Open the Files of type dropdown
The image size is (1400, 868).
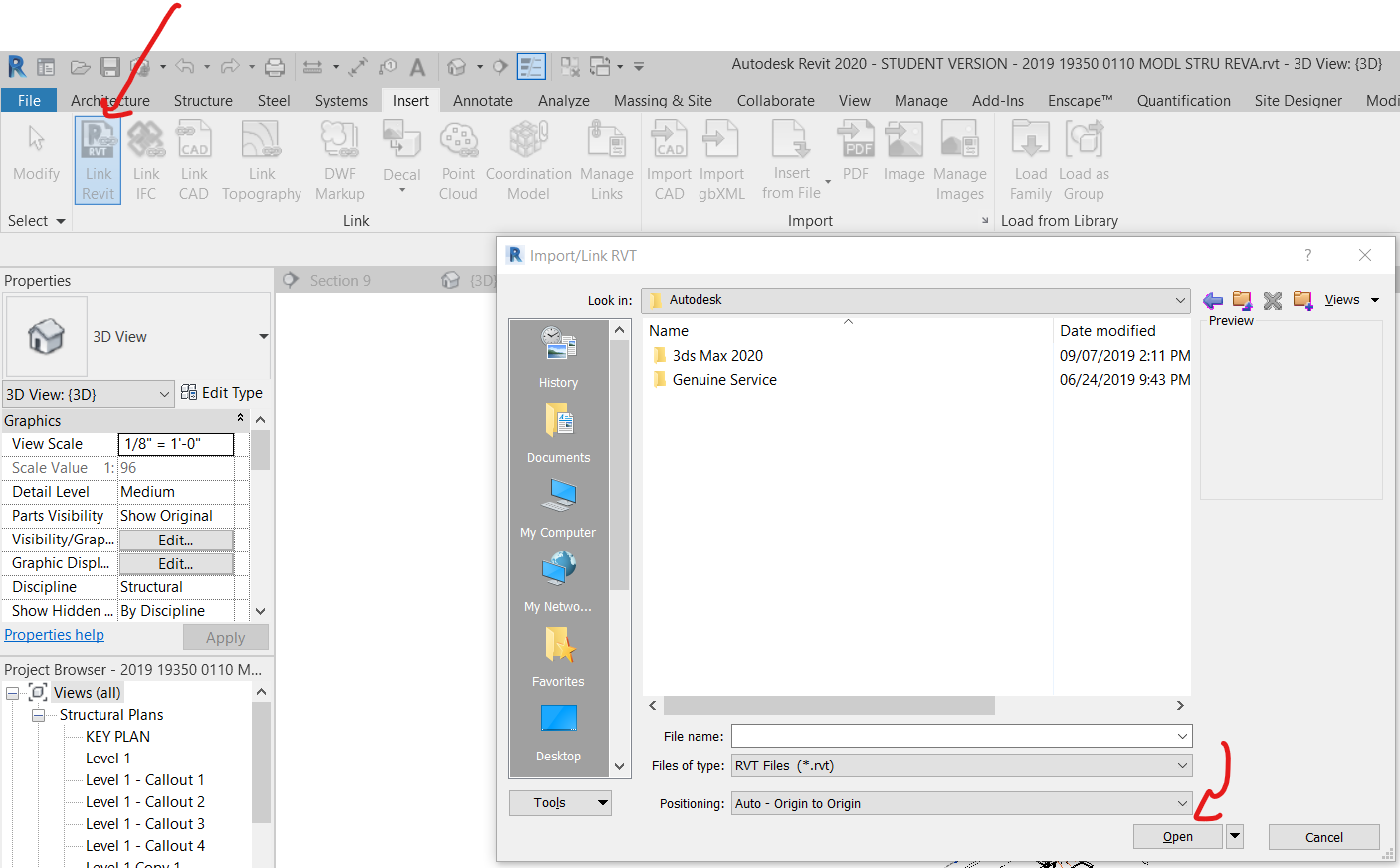[x=1182, y=765]
